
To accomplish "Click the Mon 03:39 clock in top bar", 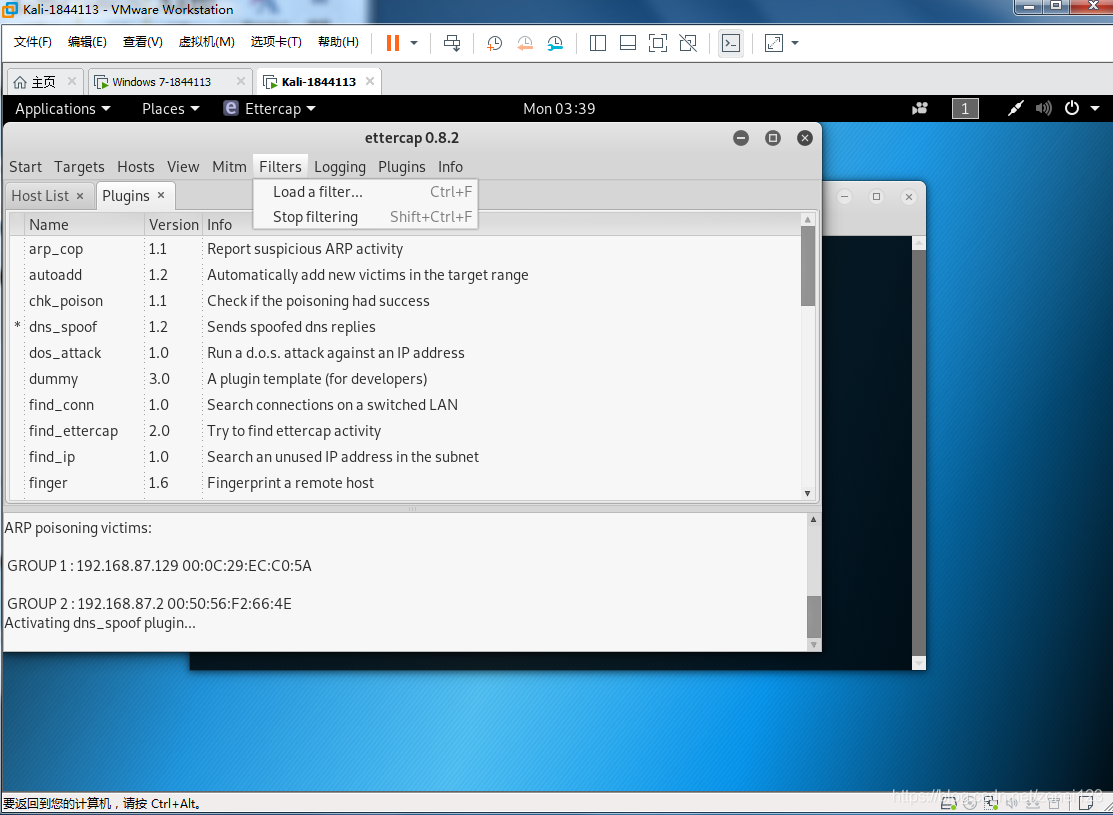I will pos(559,109).
